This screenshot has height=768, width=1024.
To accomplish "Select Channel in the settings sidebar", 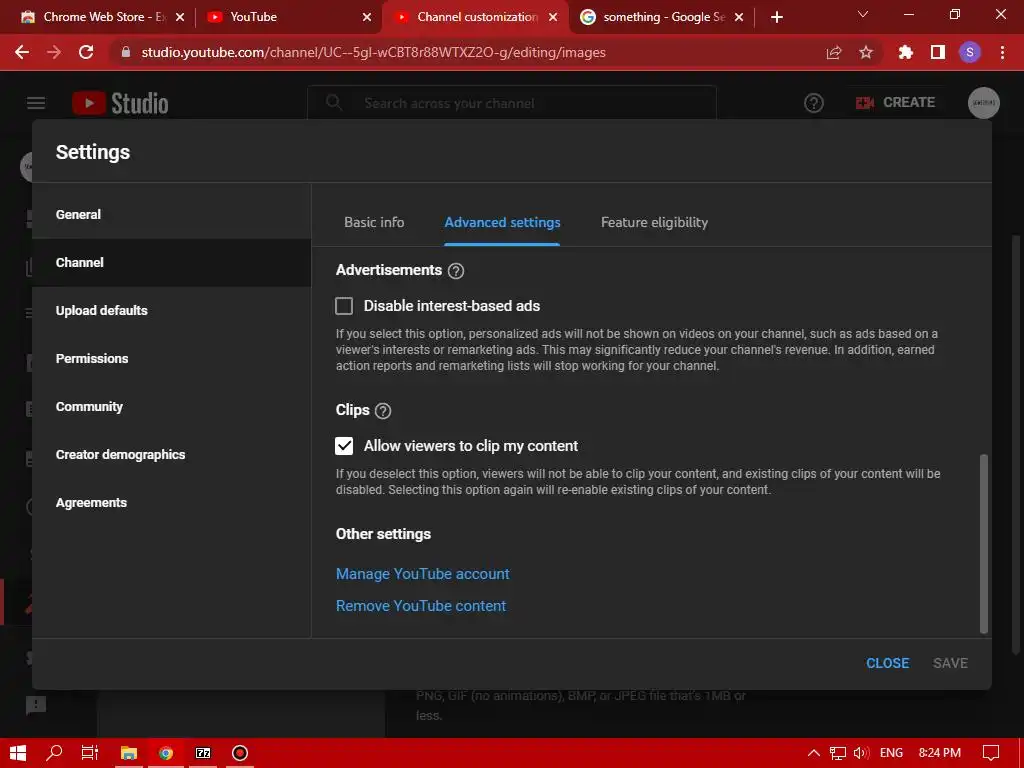I will point(172,263).
